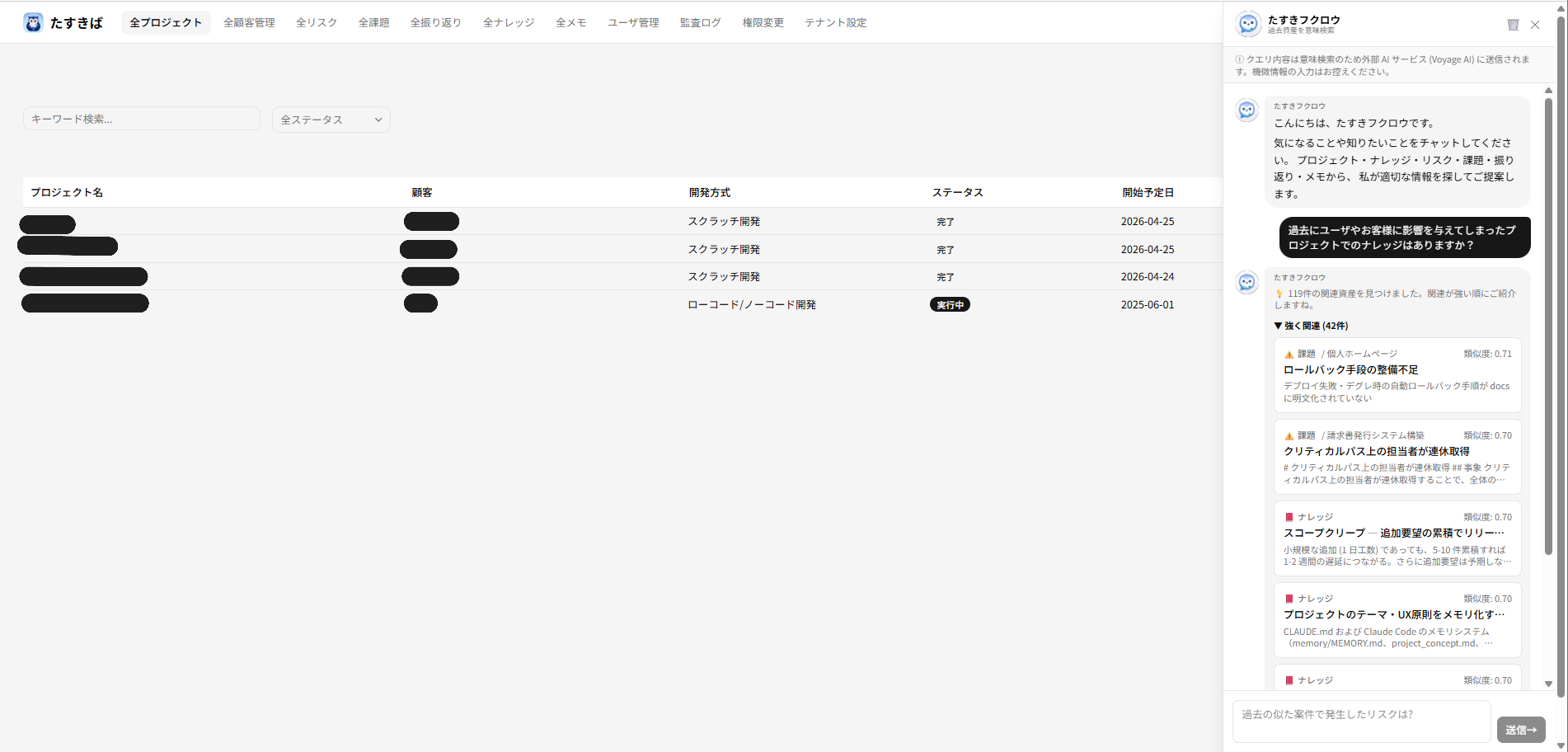Switch to the 全課題 tab
The height and width of the screenshot is (752, 1568).
click(373, 22)
